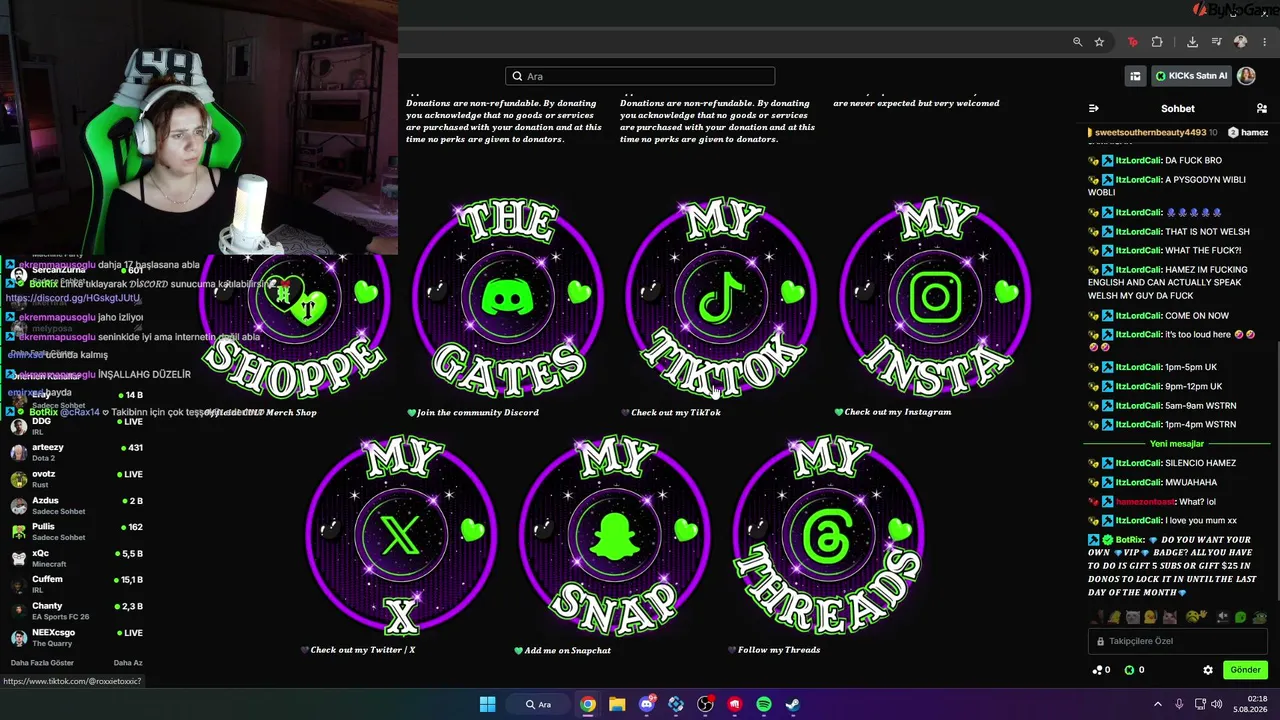This screenshot has width=1280, height=720.
Task: Open the 'My X' Twitter panel badge
Action: coord(401,536)
